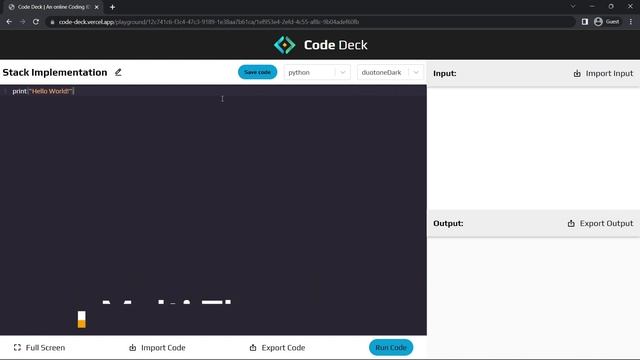The width and height of the screenshot is (640, 360).
Task: Open the duotoneDark theme dropdown
Action: [390, 72]
